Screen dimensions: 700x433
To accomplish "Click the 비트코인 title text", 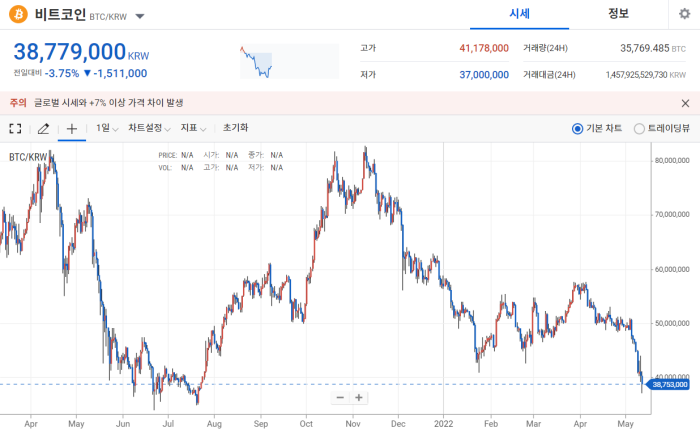I will pos(60,14).
